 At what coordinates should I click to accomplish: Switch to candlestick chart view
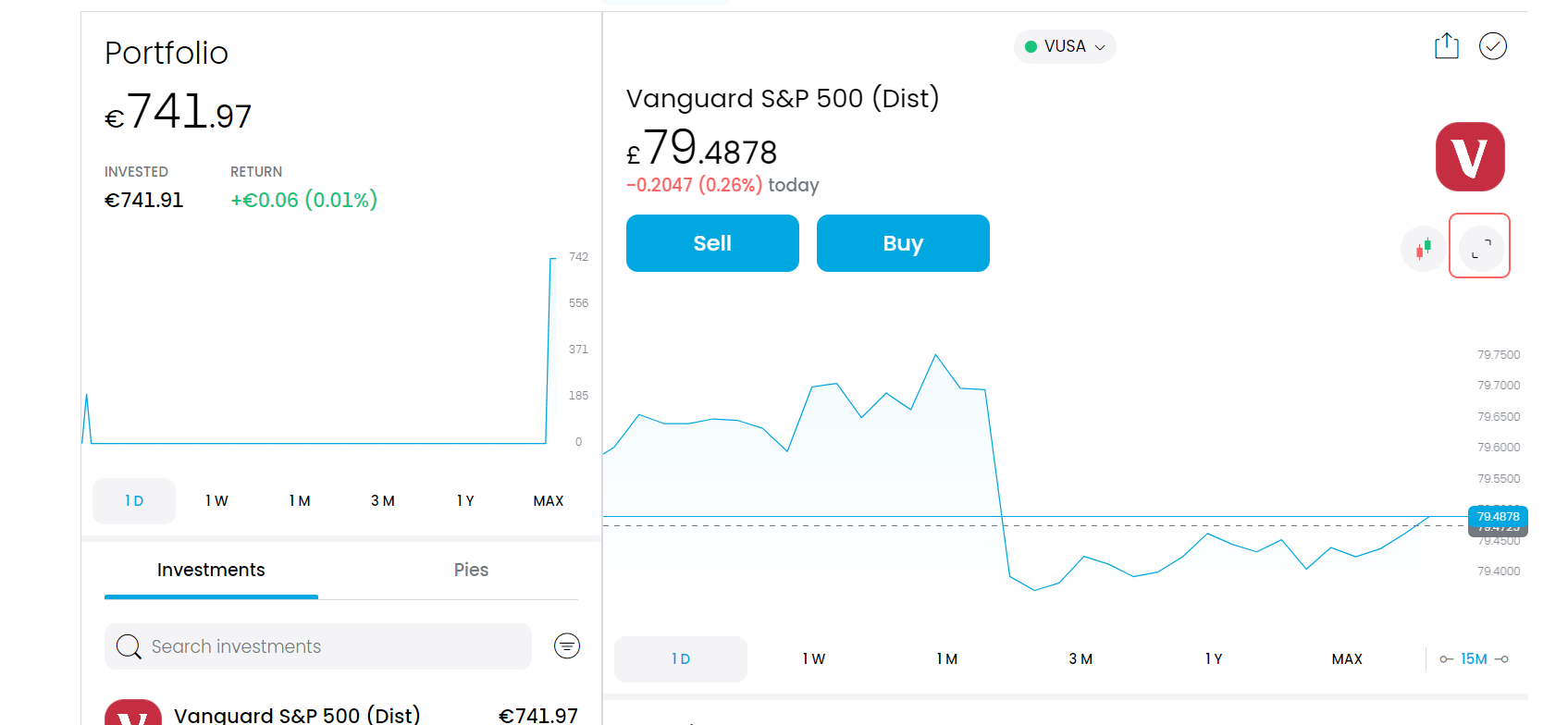pyautogui.click(x=1423, y=249)
